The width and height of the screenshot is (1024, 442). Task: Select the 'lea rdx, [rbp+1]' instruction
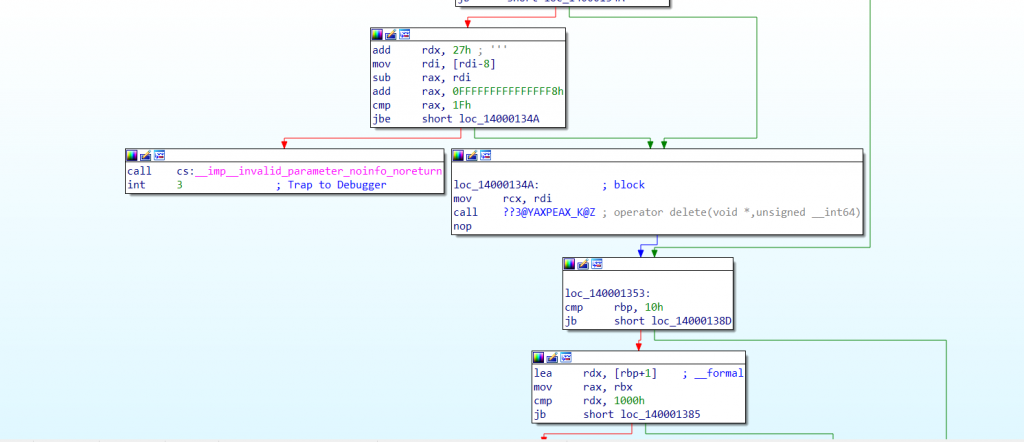tap(595, 373)
